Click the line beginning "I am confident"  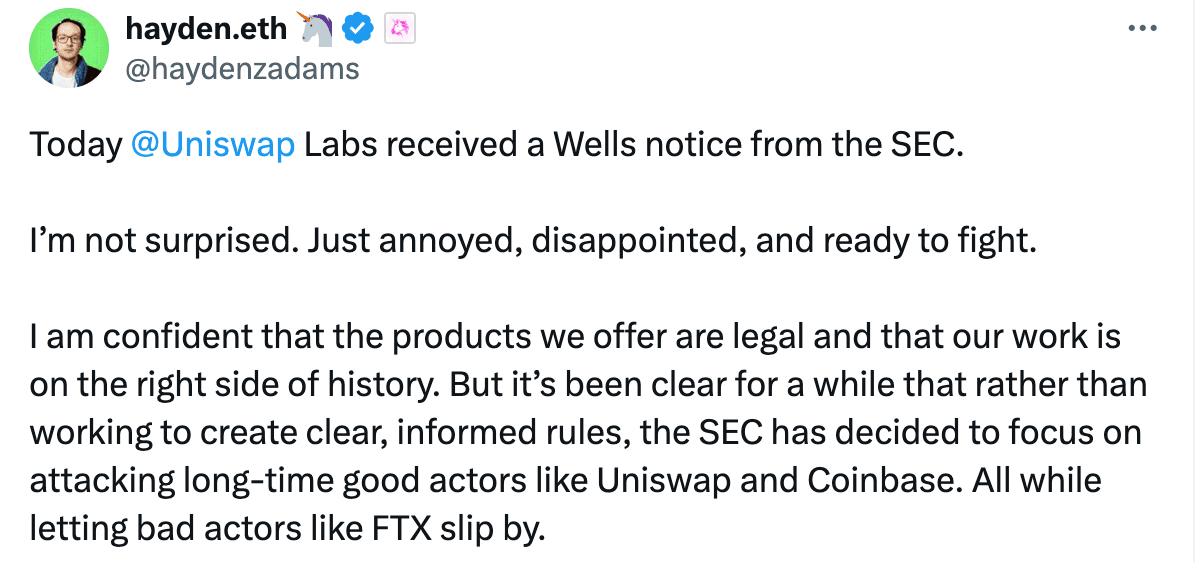[575, 338]
